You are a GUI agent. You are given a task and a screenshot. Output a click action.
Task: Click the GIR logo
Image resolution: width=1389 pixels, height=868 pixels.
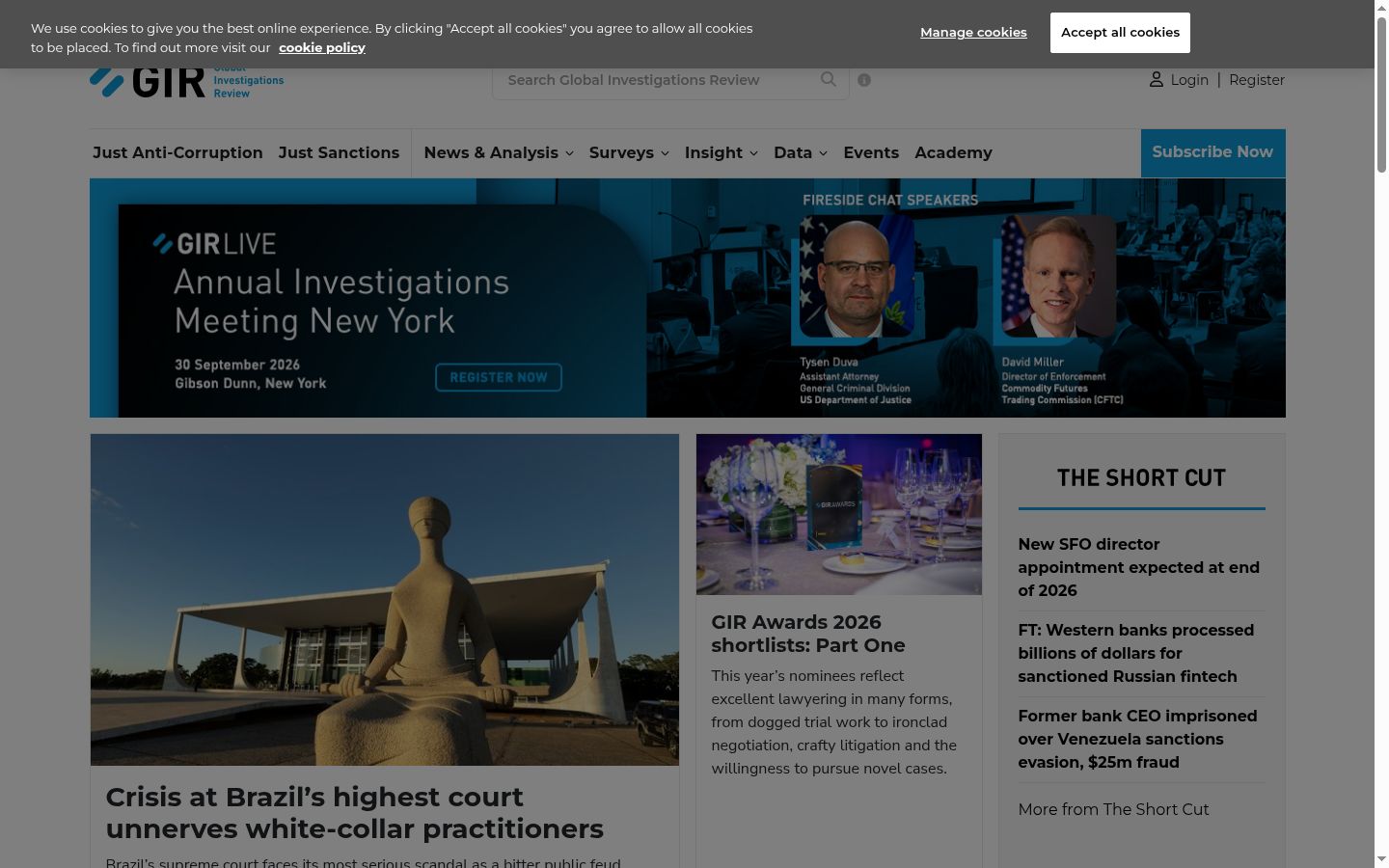(x=186, y=81)
